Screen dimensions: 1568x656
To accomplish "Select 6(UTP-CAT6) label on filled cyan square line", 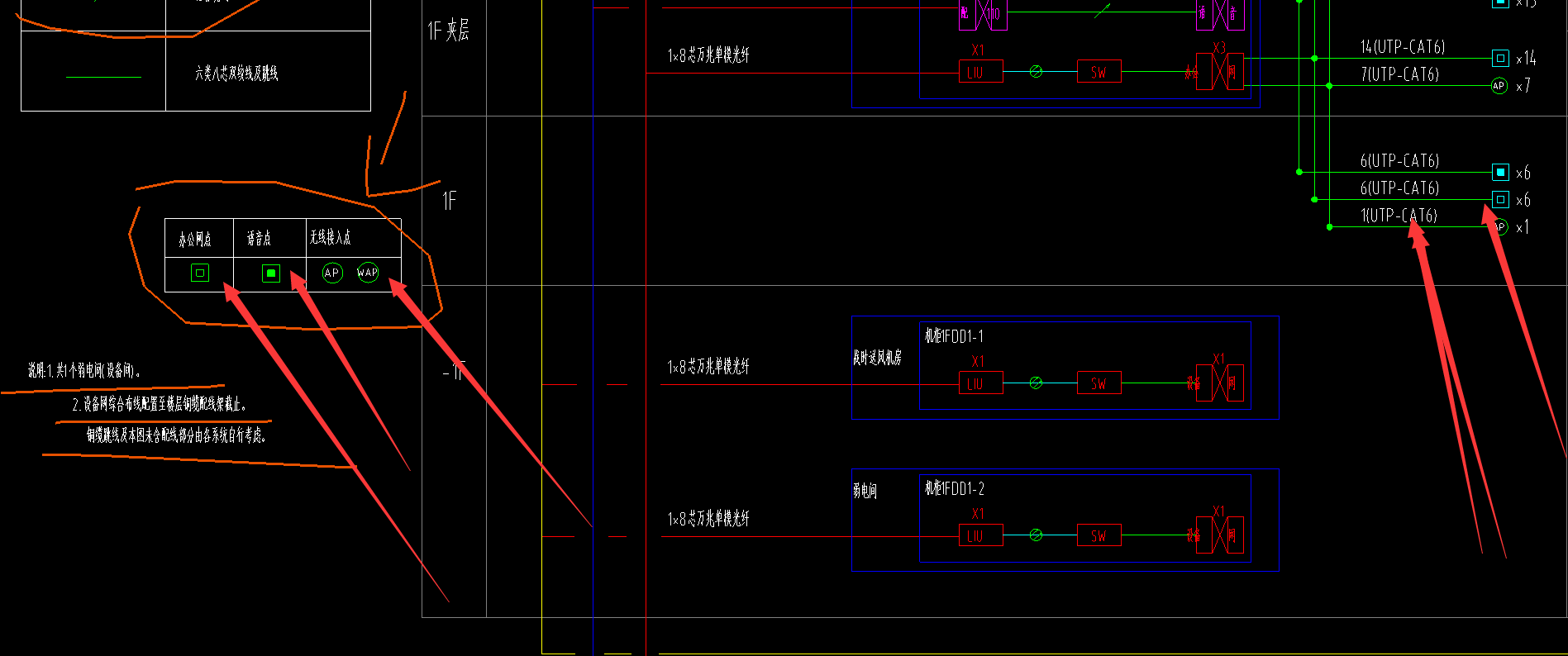I will click(1400, 160).
